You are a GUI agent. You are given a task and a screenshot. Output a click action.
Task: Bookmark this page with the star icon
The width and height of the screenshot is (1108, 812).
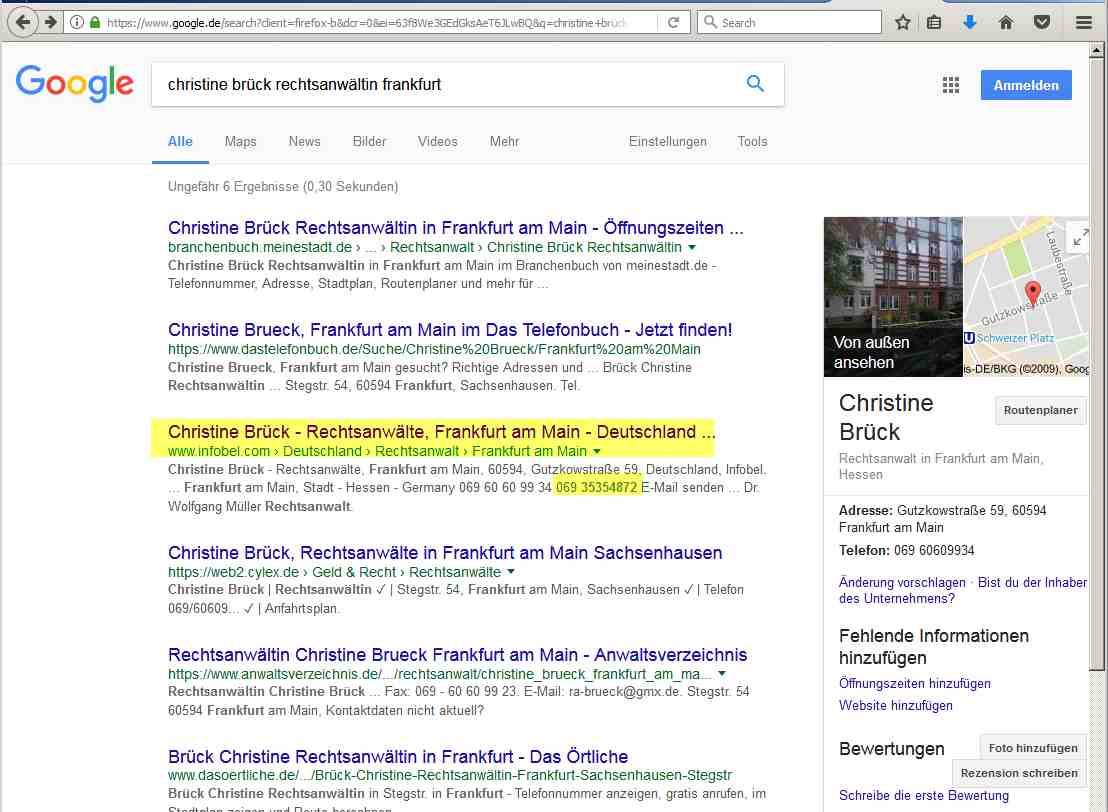[x=902, y=22]
